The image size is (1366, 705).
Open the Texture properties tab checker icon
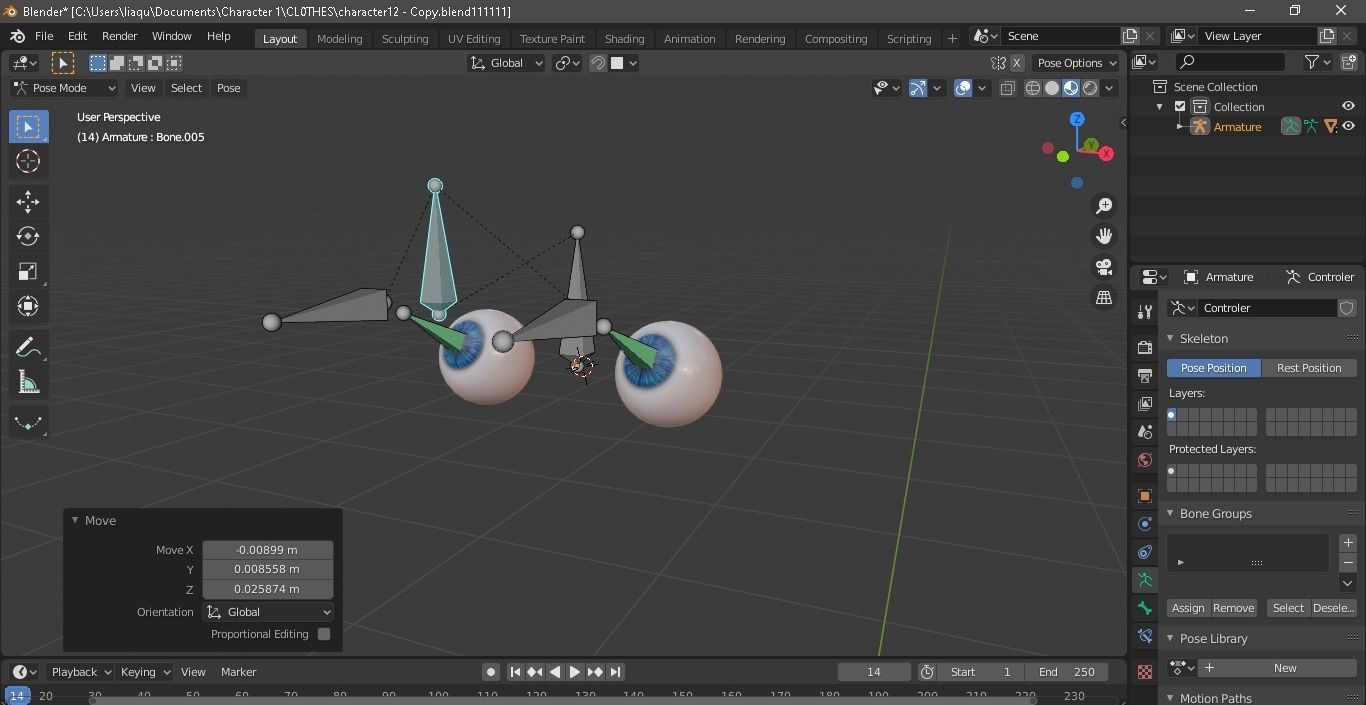click(x=1145, y=671)
